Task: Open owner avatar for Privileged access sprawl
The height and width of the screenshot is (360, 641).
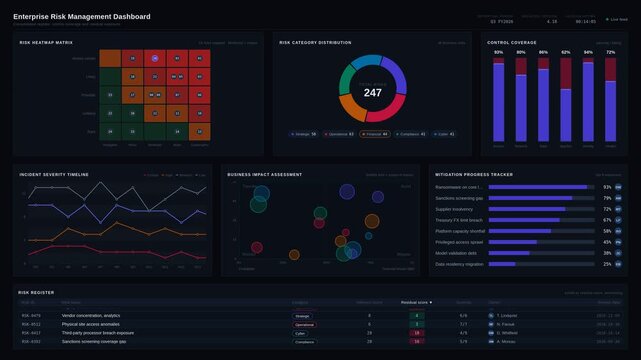Action: [x=618, y=242]
